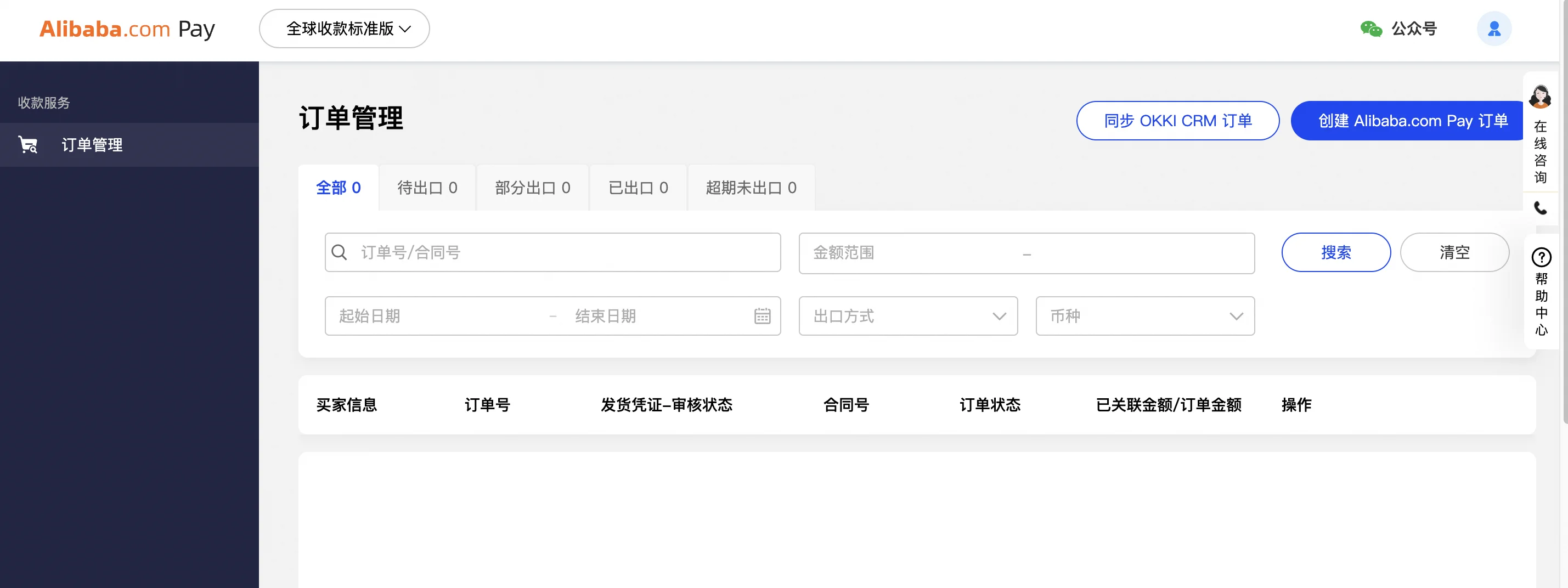This screenshot has width=1568, height=588.
Task: Click the 在线咨询 assistant avatar
Action: pos(1541,96)
